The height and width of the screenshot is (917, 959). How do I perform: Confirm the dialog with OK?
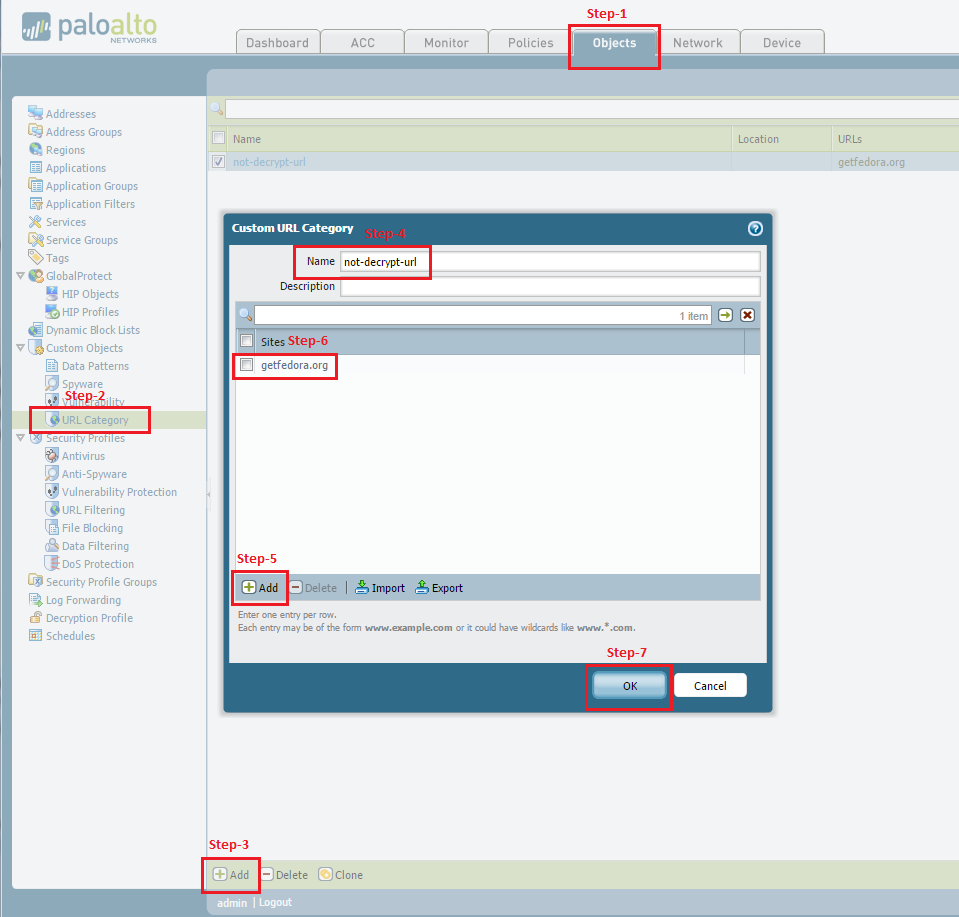point(629,686)
